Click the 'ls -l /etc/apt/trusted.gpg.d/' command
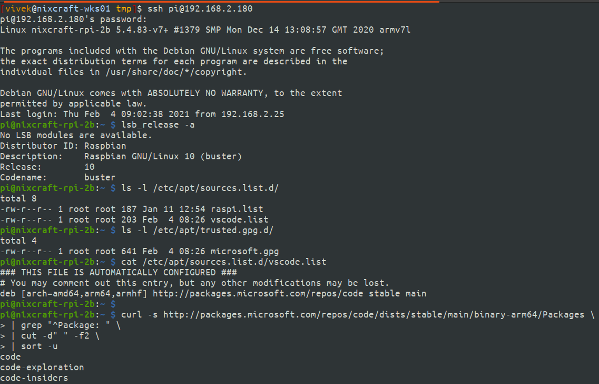599x384 pixels. pyautogui.click(x=198, y=230)
